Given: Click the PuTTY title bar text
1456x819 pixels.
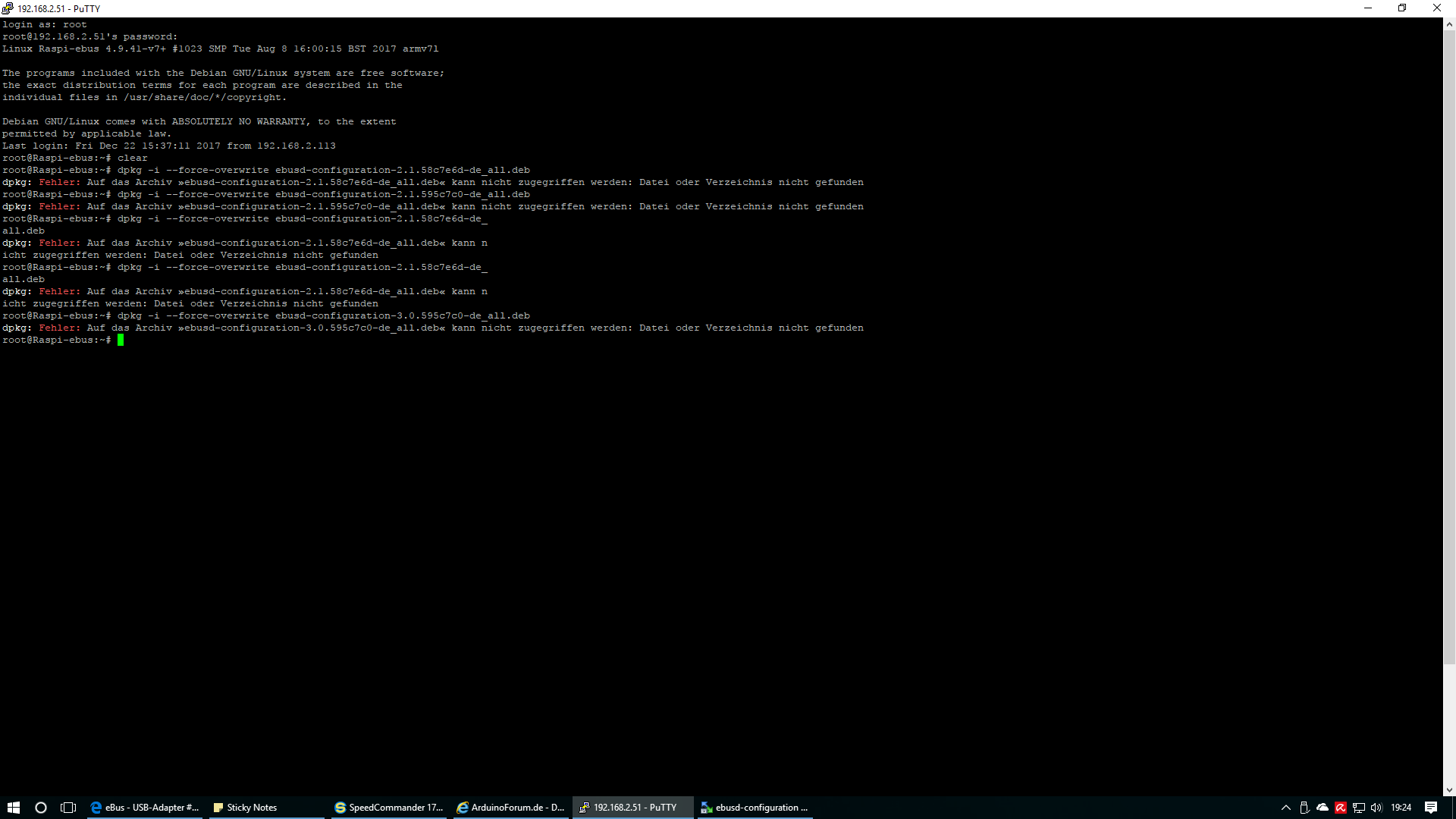Looking at the screenshot, I should tap(59, 8).
